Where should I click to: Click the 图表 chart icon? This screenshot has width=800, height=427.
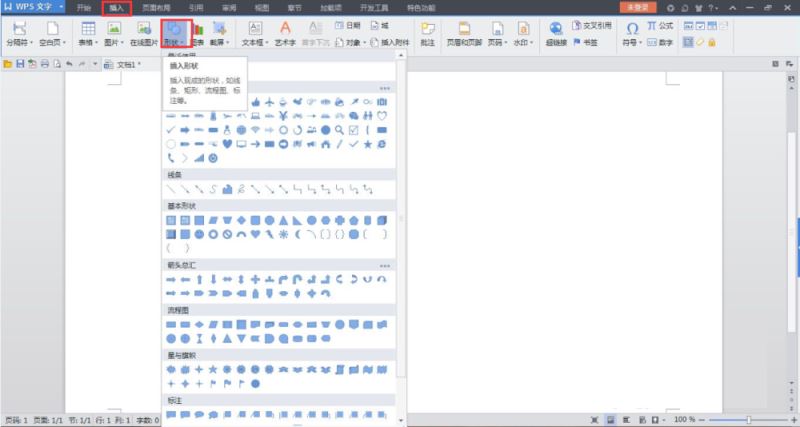[x=198, y=34]
